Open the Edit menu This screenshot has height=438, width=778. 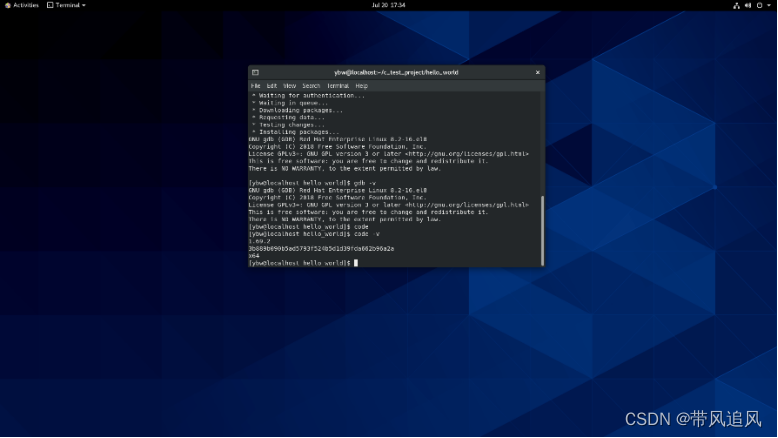click(271, 86)
